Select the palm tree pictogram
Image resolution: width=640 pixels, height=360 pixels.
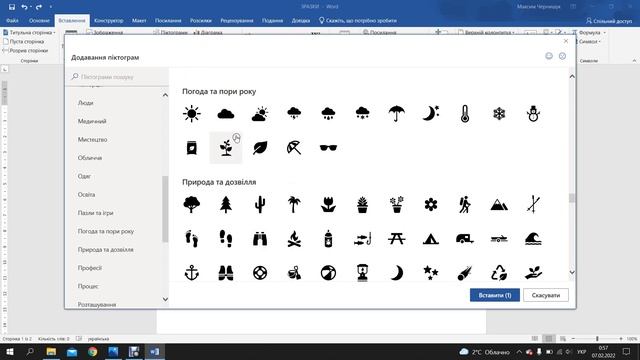coord(294,204)
